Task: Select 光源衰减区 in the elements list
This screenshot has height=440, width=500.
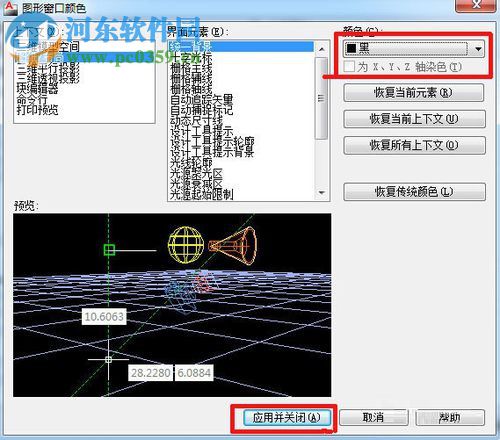Action: [x=196, y=183]
